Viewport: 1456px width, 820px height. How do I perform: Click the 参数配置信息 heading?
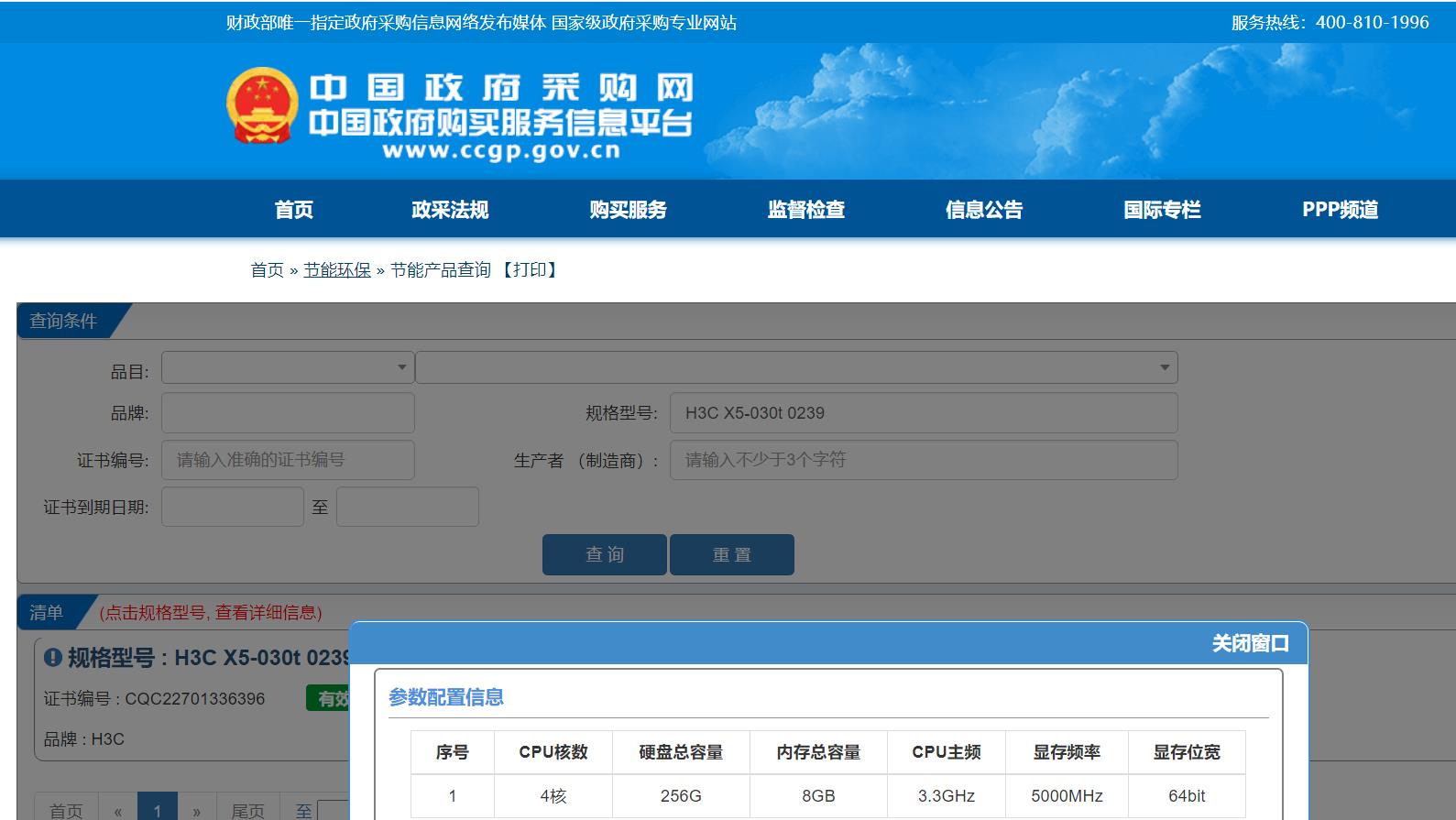(446, 697)
